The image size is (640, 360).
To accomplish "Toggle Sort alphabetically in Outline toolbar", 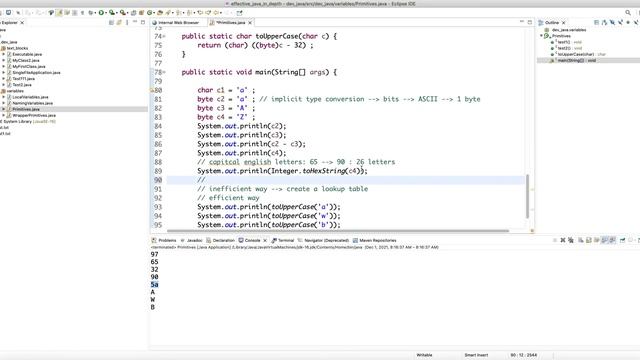I will (604, 22).
